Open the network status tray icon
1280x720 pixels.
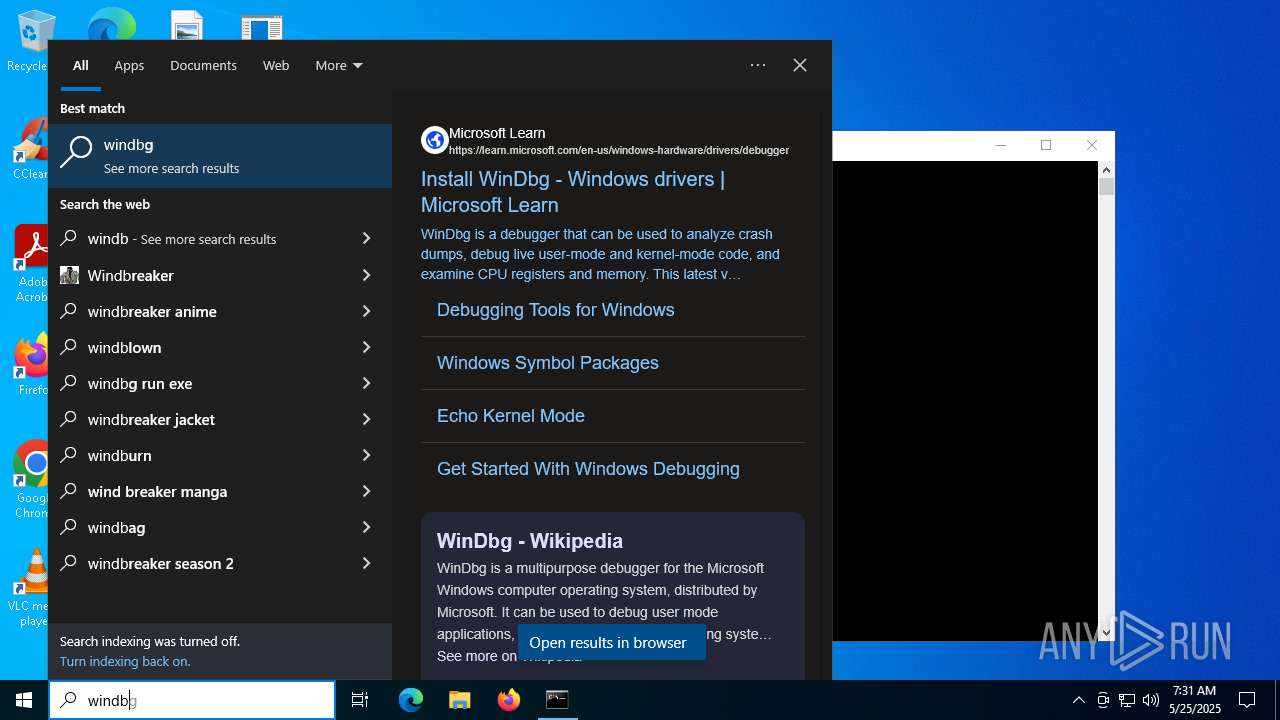pos(1127,700)
